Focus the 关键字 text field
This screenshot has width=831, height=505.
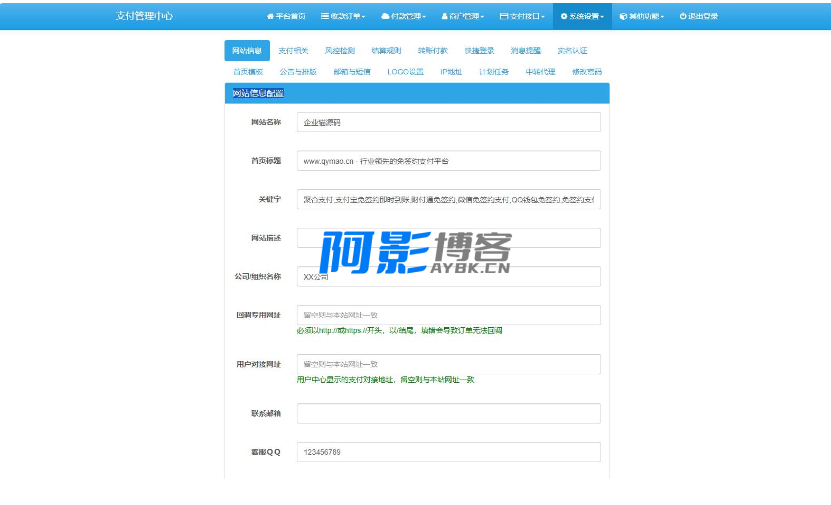click(448, 199)
